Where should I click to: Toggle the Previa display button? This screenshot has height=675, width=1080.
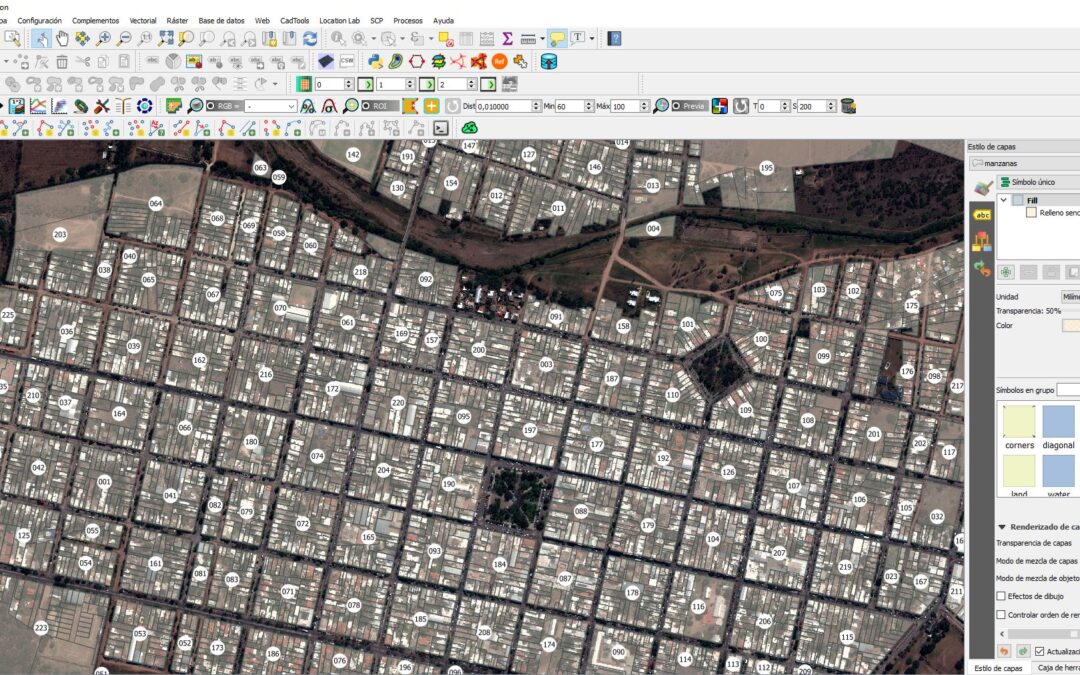click(x=689, y=106)
